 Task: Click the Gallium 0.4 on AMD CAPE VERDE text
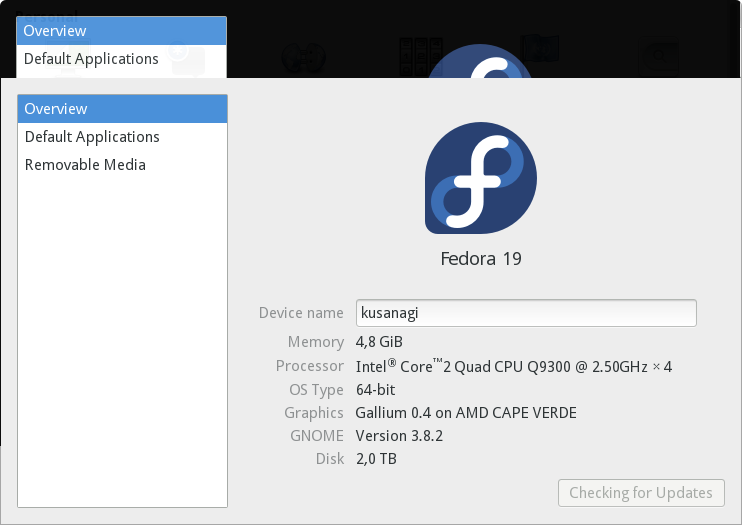(466, 413)
